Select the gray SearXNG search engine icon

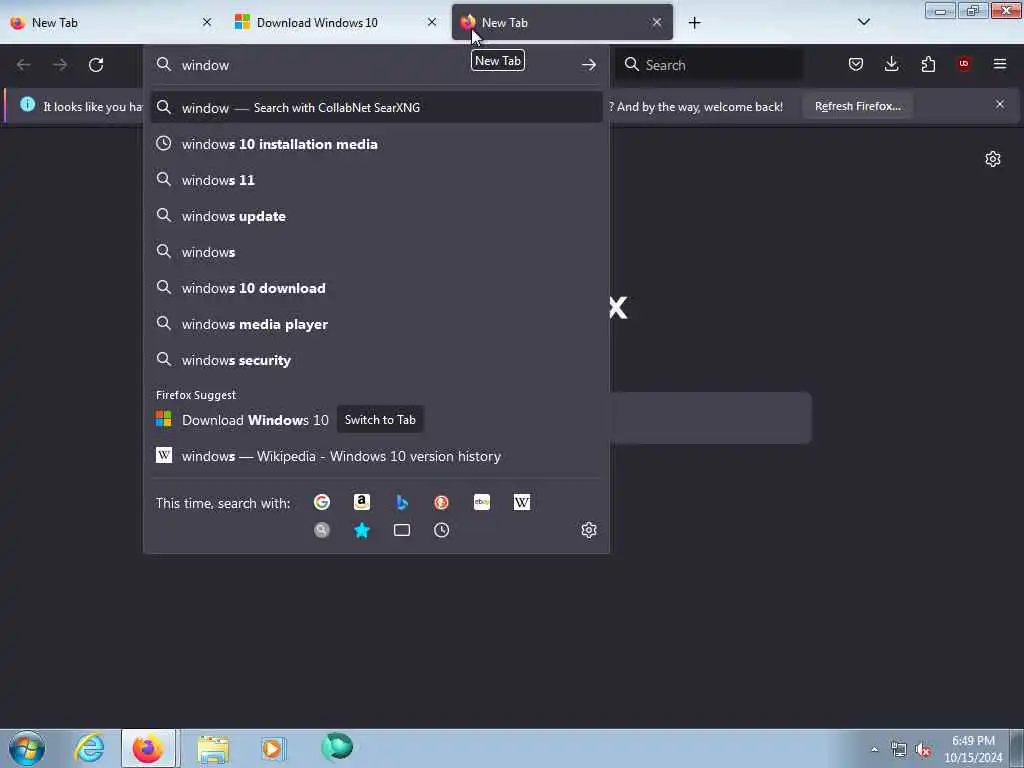[322, 530]
